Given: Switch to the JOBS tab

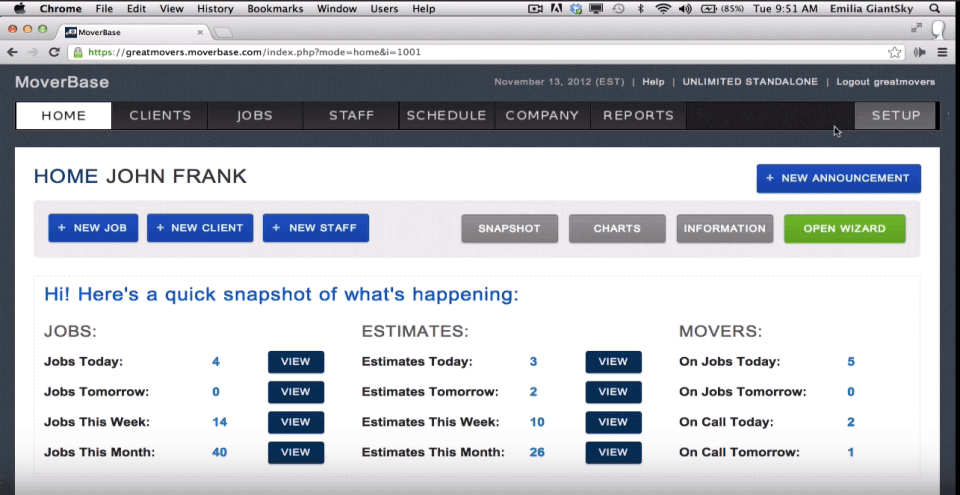Looking at the screenshot, I should click(x=255, y=115).
